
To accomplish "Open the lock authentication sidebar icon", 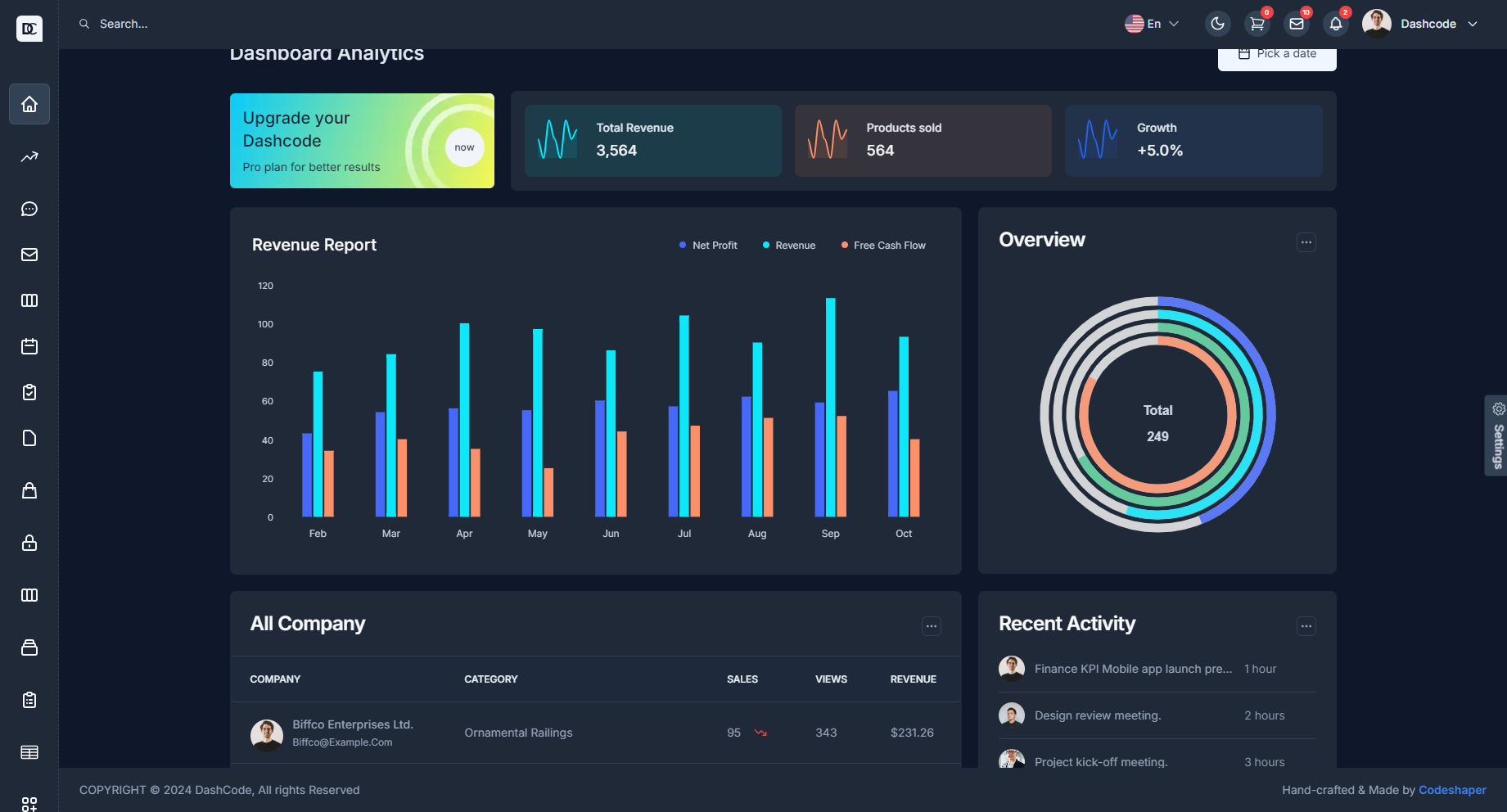I will click(29, 543).
